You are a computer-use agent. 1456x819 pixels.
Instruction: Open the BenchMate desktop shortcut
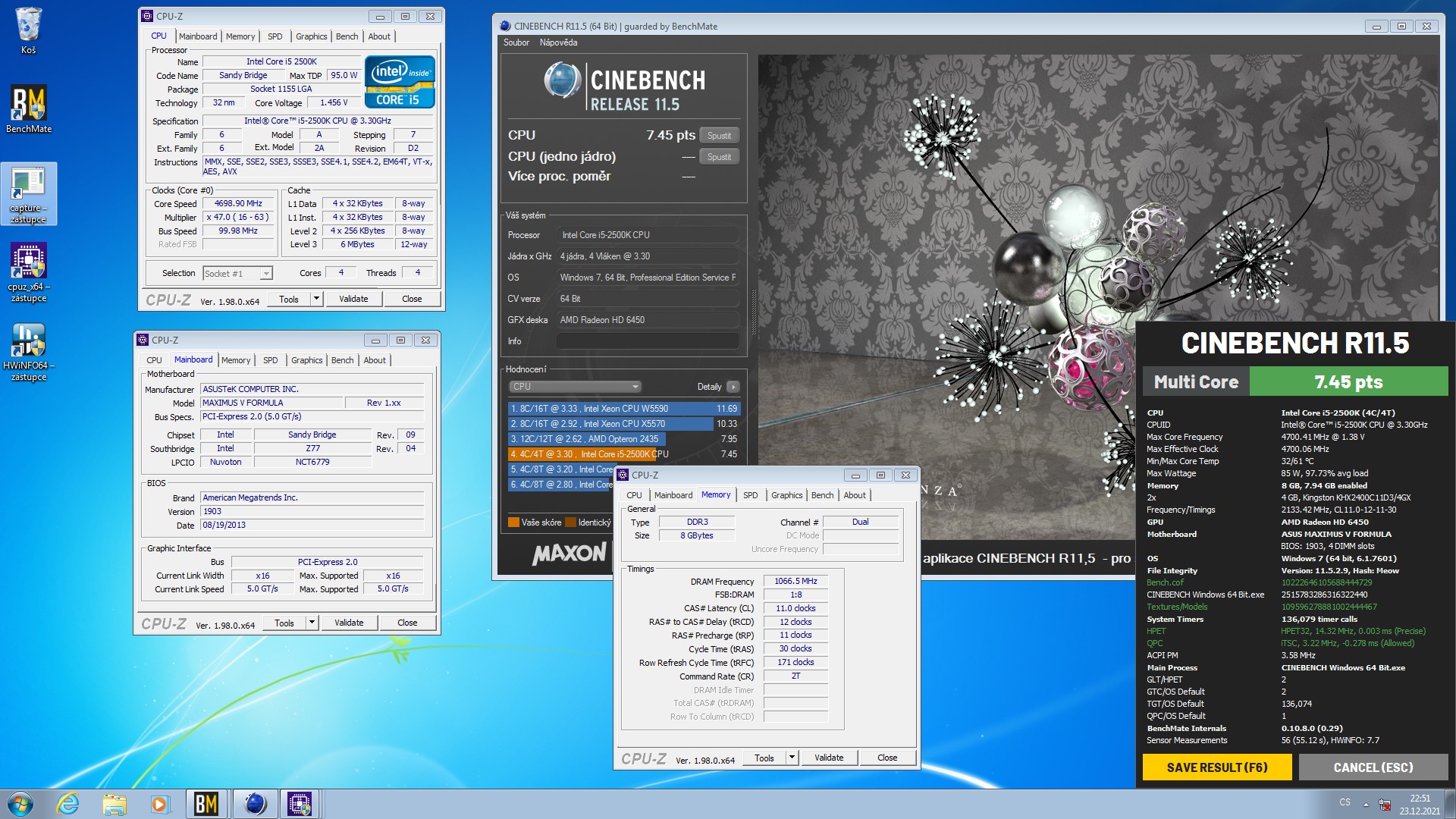[x=29, y=109]
